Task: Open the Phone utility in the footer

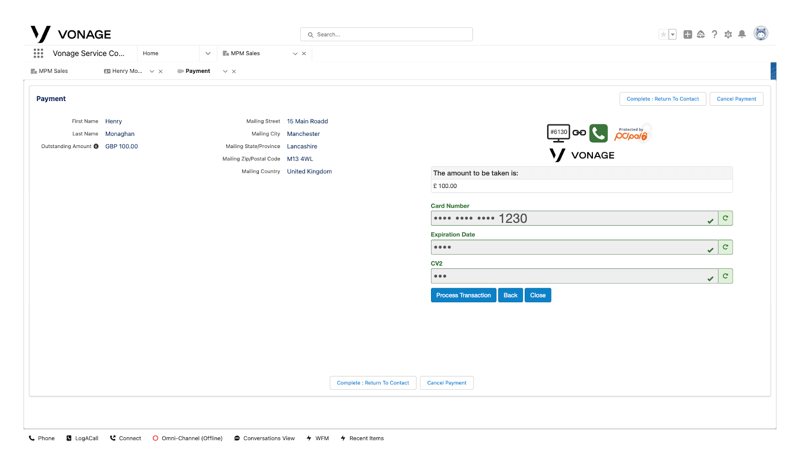Action: coord(42,438)
